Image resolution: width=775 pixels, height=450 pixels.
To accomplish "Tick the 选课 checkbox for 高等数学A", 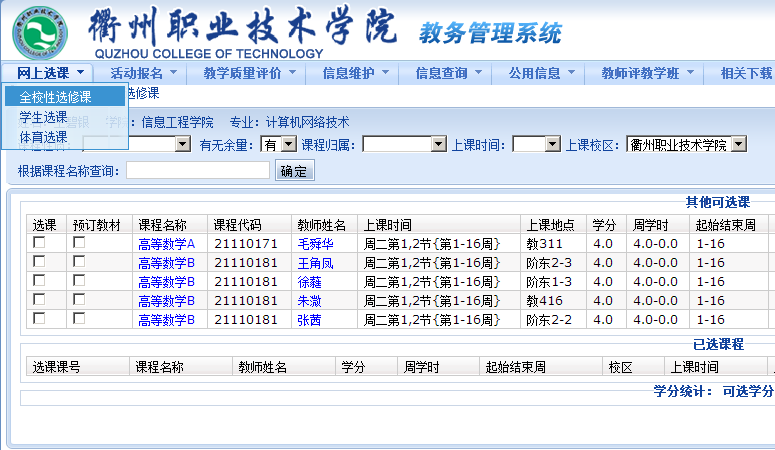I will [39, 243].
